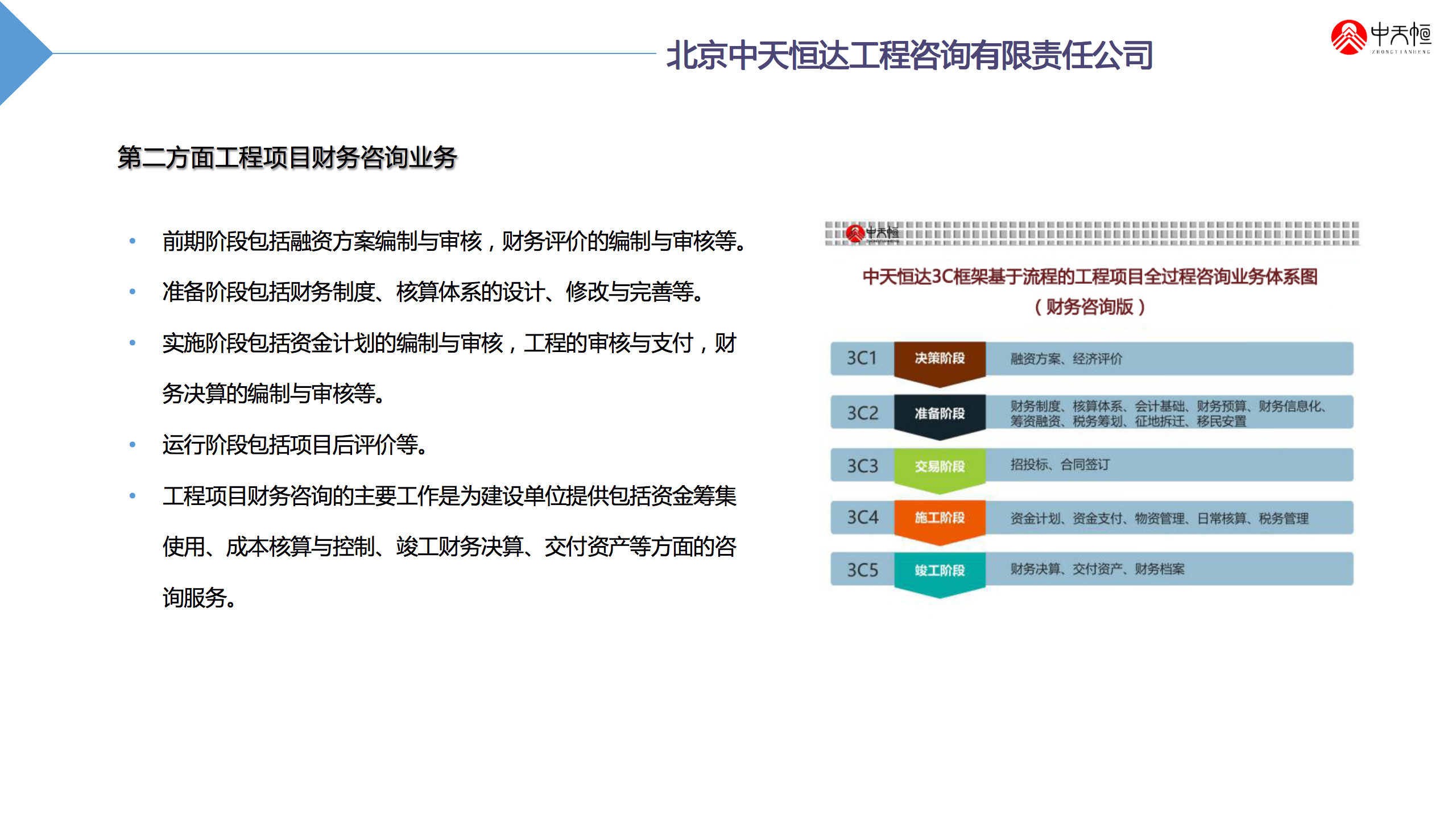Viewport: 1456px width, 819px height.
Task: Click the bullet starting with 实施阶段包括资金计划
Action: tap(449, 343)
